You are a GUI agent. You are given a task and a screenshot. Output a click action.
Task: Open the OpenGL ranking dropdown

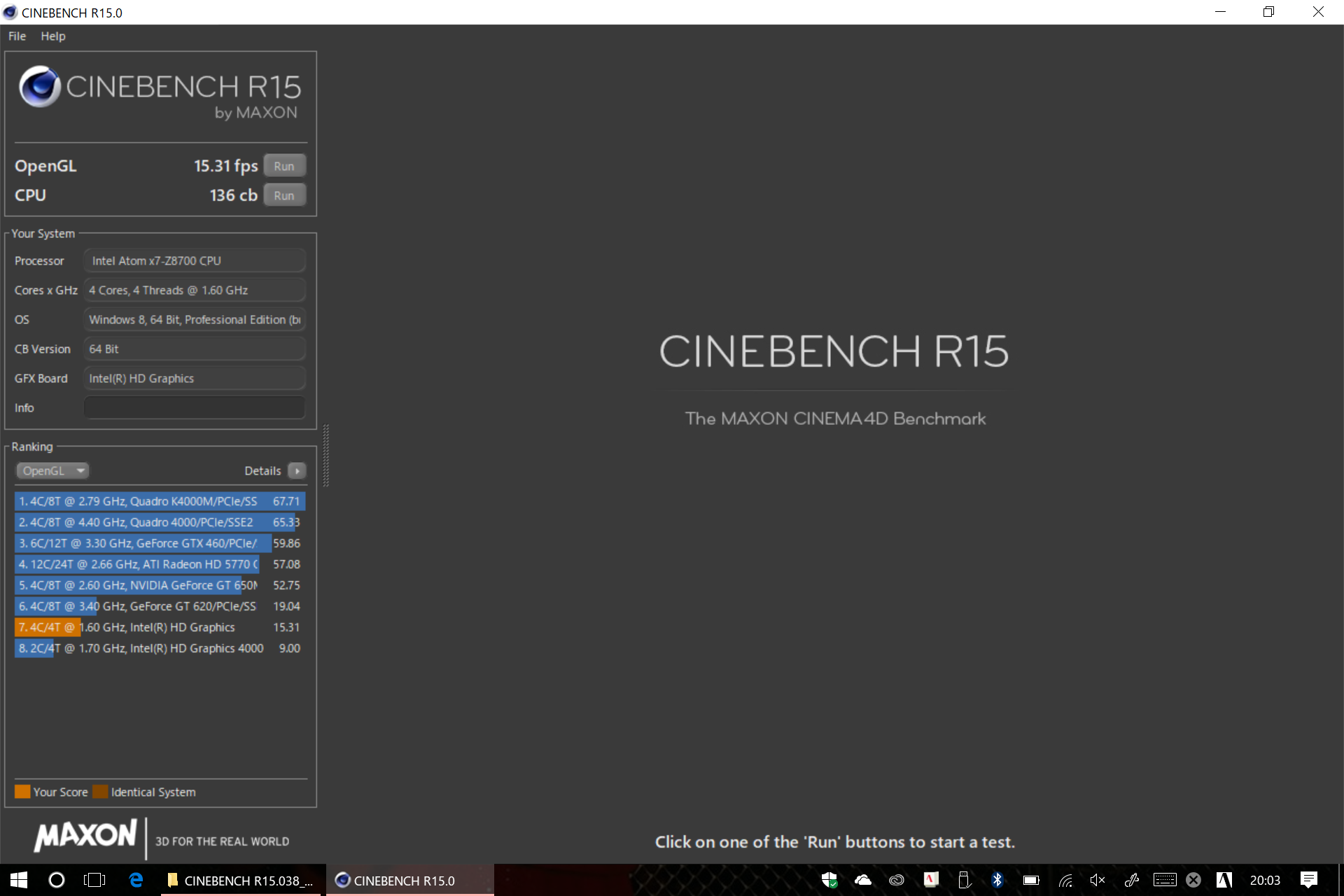52,470
